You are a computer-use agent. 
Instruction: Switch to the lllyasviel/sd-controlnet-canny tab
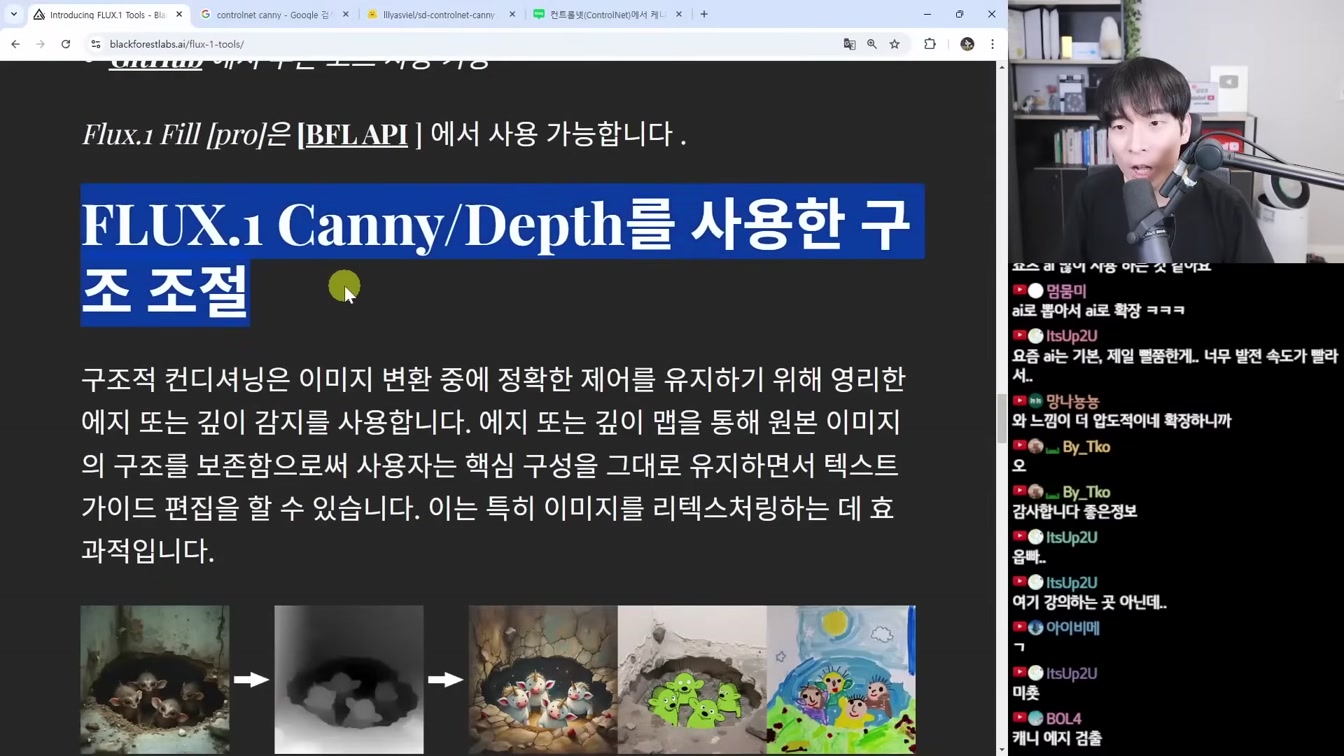point(440,15)
